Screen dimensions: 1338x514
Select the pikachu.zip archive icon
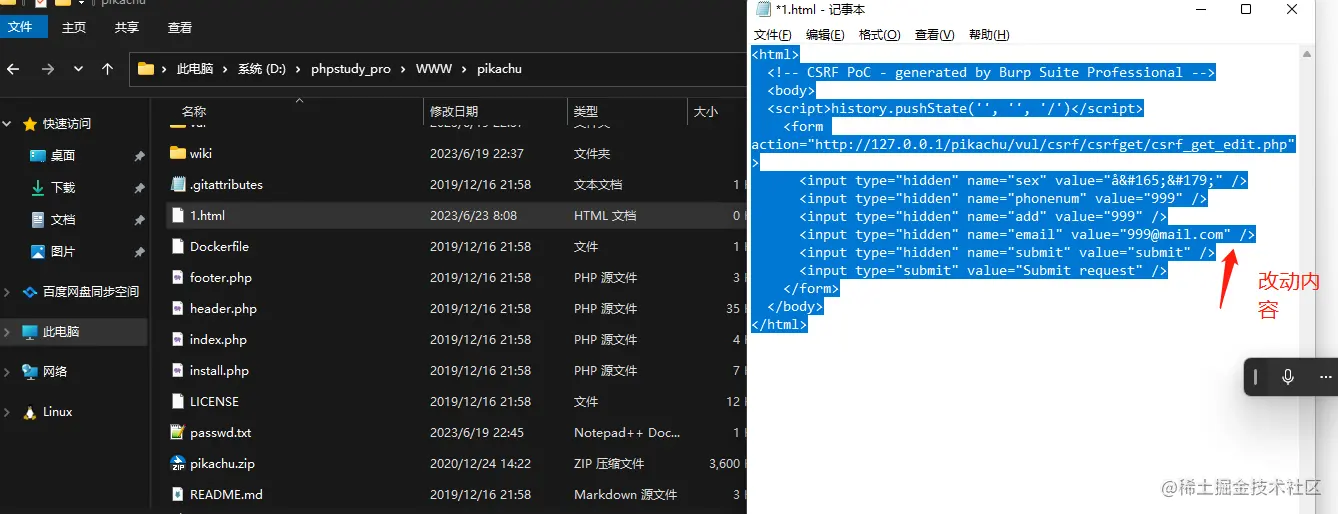click(x=178, y=463)
